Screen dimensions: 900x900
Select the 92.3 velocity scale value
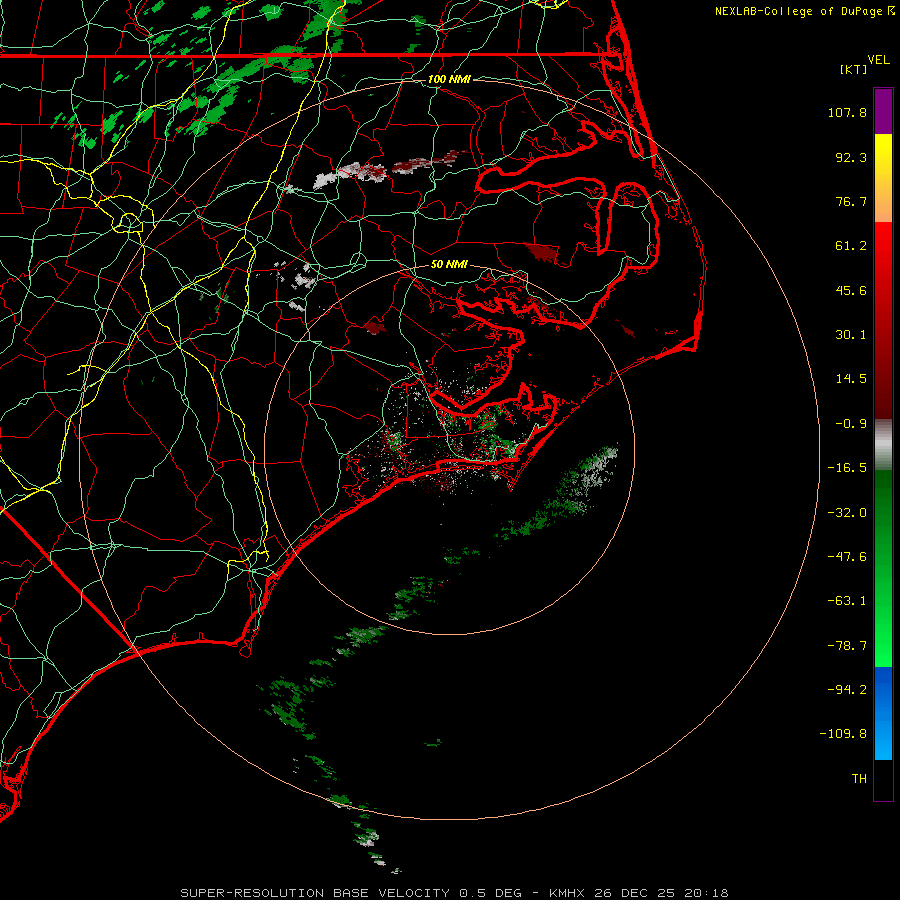pos(851,157)
